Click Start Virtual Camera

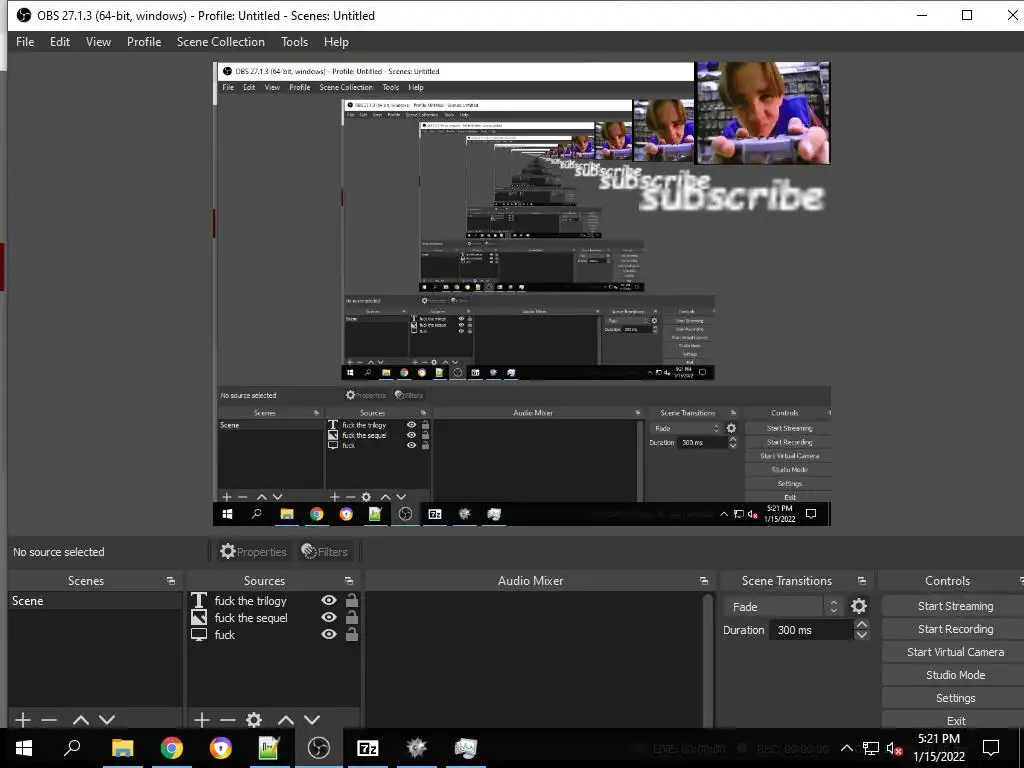pyautogui.click(x=955, y=652)
